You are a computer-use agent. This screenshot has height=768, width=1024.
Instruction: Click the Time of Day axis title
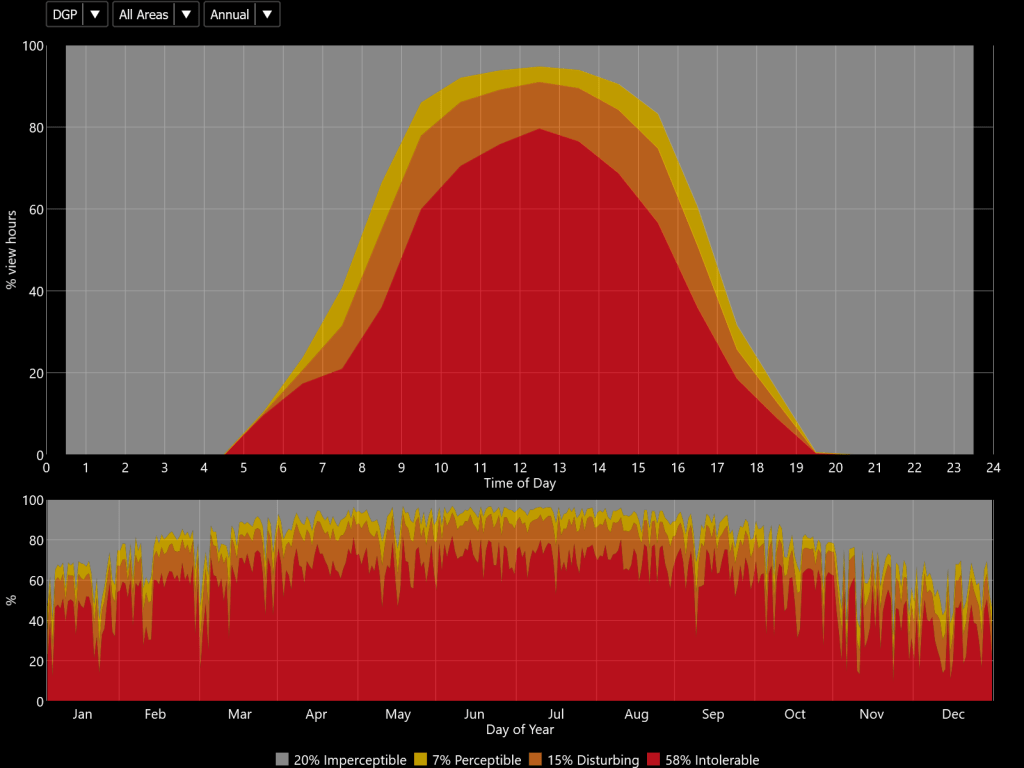tap(519, 483)
